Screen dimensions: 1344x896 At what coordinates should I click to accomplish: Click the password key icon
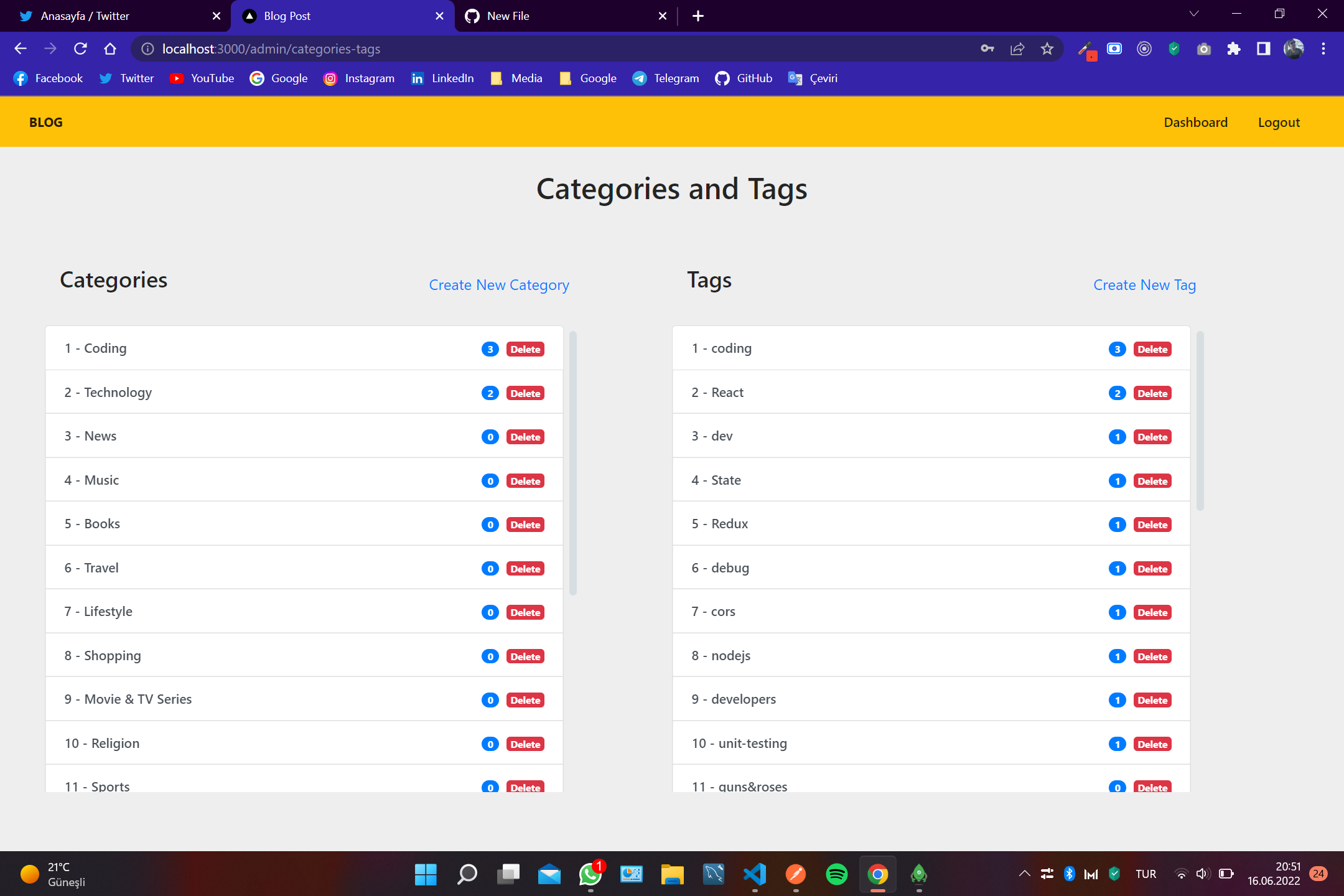tap(987, 49)
